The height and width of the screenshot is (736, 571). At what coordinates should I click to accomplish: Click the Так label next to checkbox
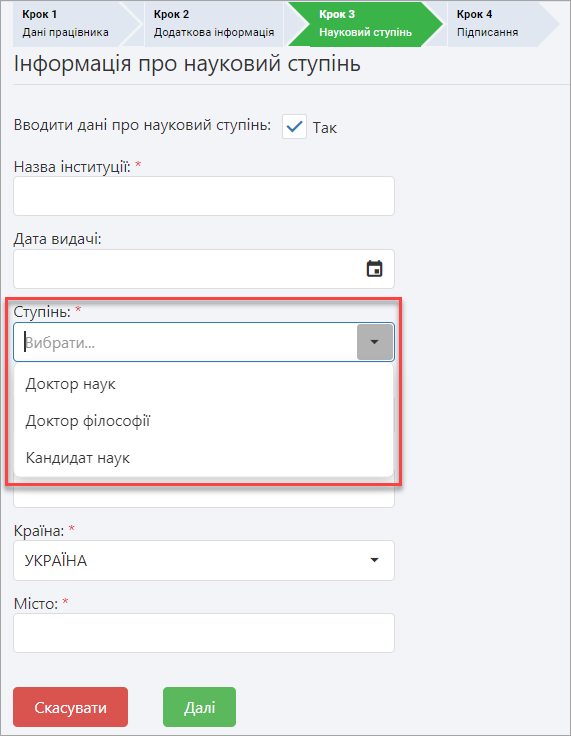(x=324, y=128)
